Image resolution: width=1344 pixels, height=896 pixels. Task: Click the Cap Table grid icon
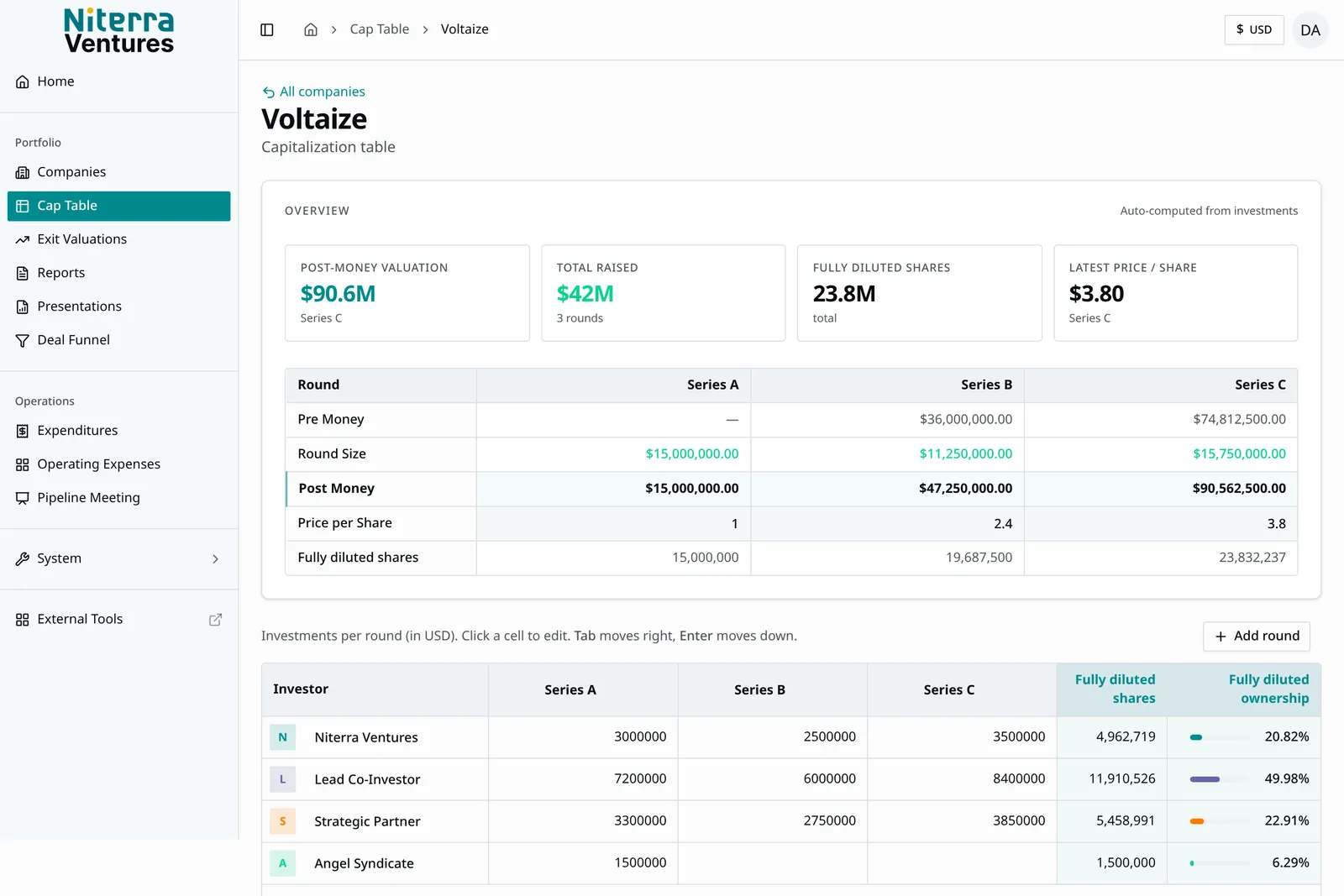point(23,206)
